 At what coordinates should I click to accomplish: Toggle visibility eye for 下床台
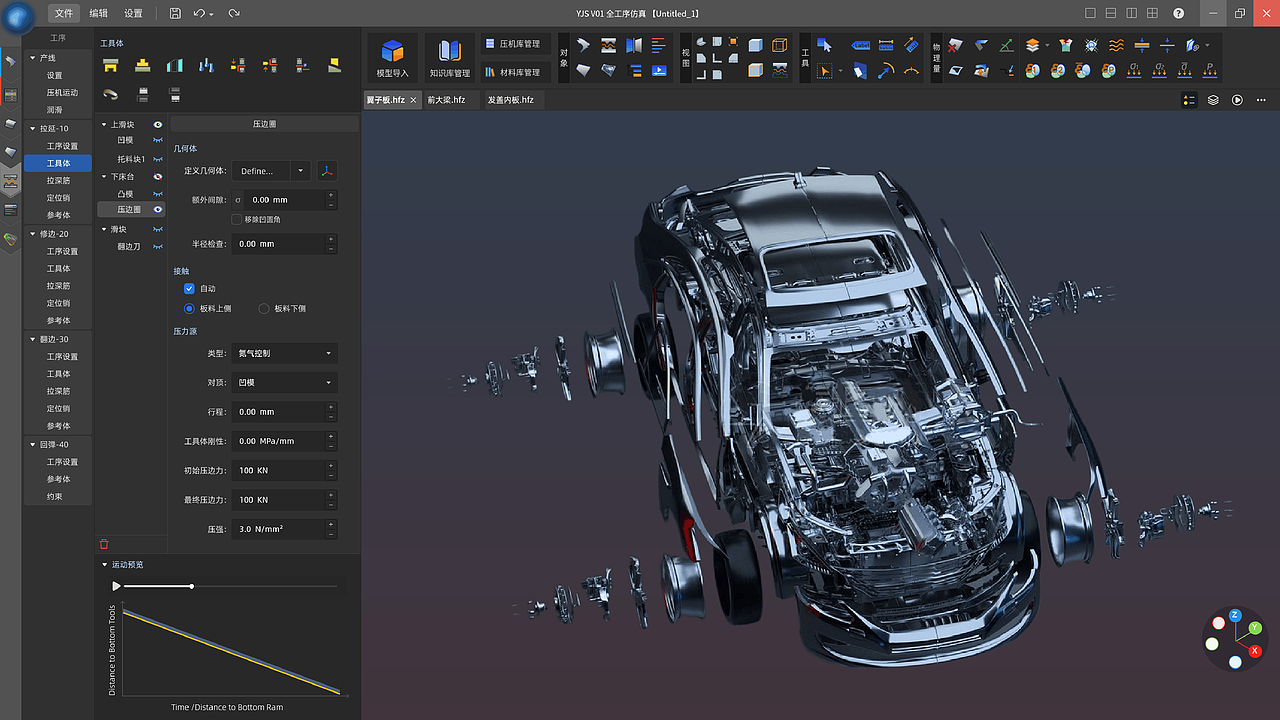158,177
